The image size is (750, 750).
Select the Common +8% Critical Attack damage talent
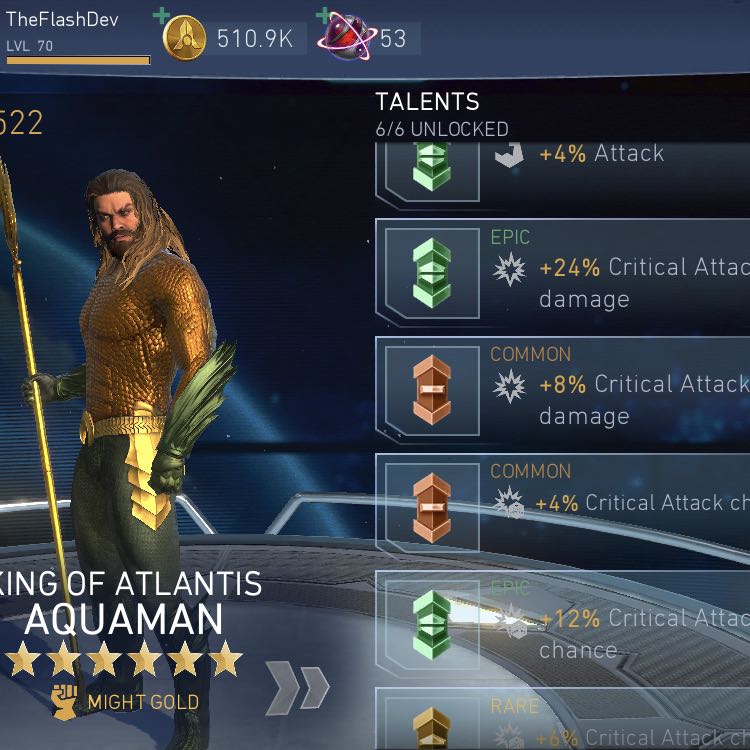point(562,390)
